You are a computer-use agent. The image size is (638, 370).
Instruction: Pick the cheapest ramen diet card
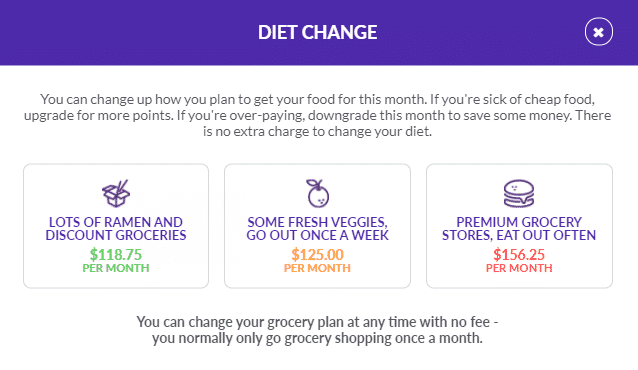pos(116,226)
